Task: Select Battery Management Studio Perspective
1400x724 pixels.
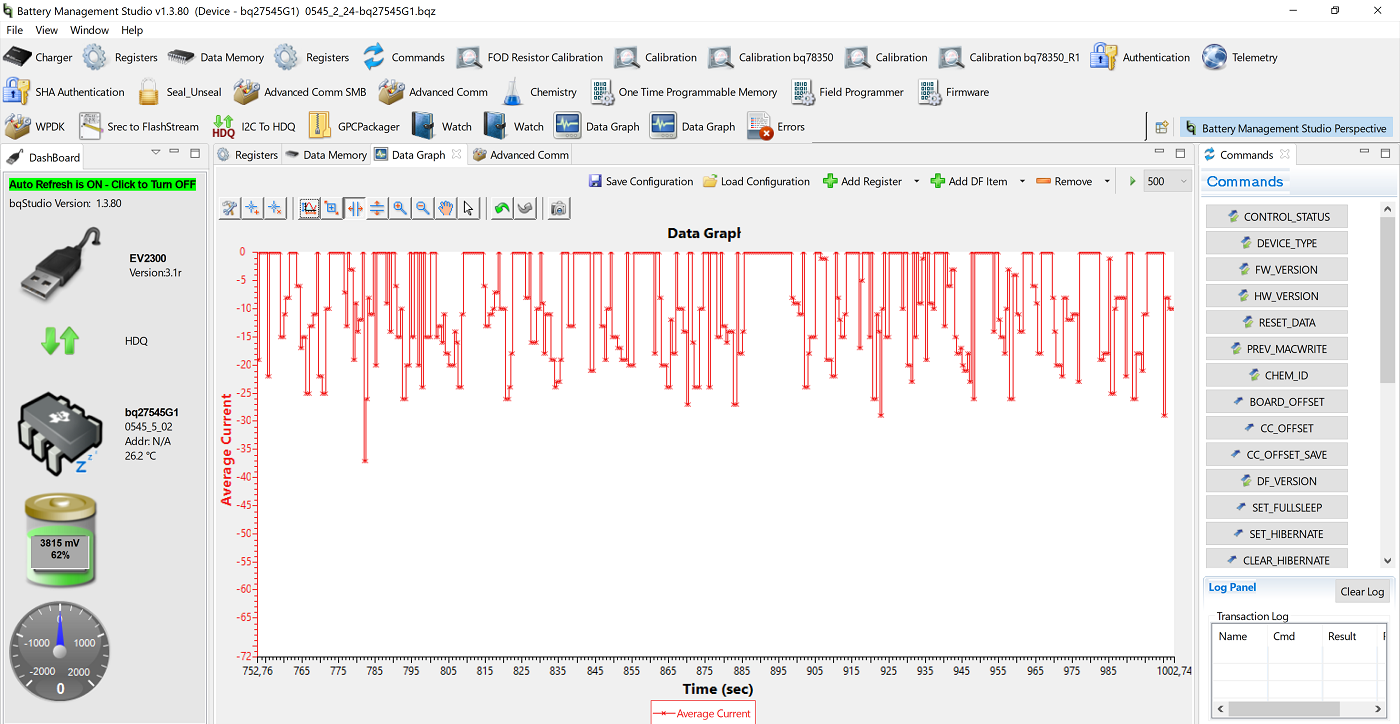Action: click(x=1285, y=128)
